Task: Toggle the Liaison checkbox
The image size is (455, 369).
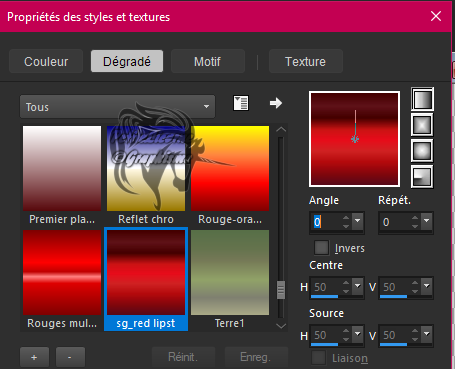Action: point(319,358)
